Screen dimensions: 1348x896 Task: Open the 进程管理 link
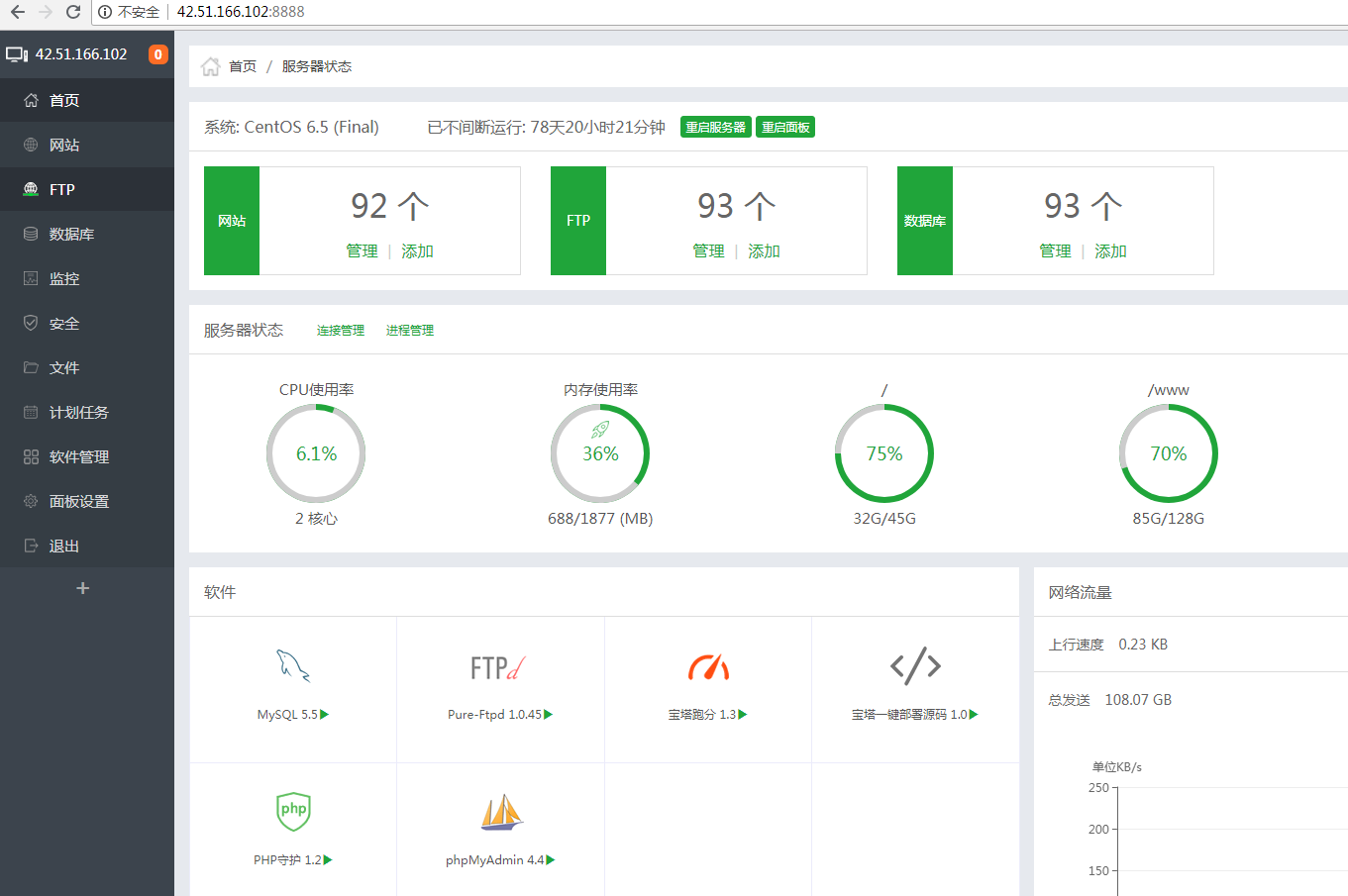point(410,331)
